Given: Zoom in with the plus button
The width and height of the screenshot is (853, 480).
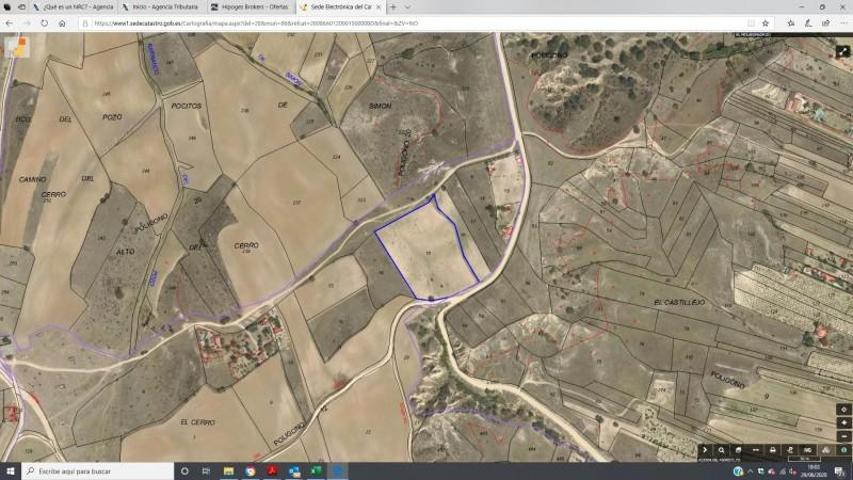Looking at the screenshot, I should coord(844,423).
